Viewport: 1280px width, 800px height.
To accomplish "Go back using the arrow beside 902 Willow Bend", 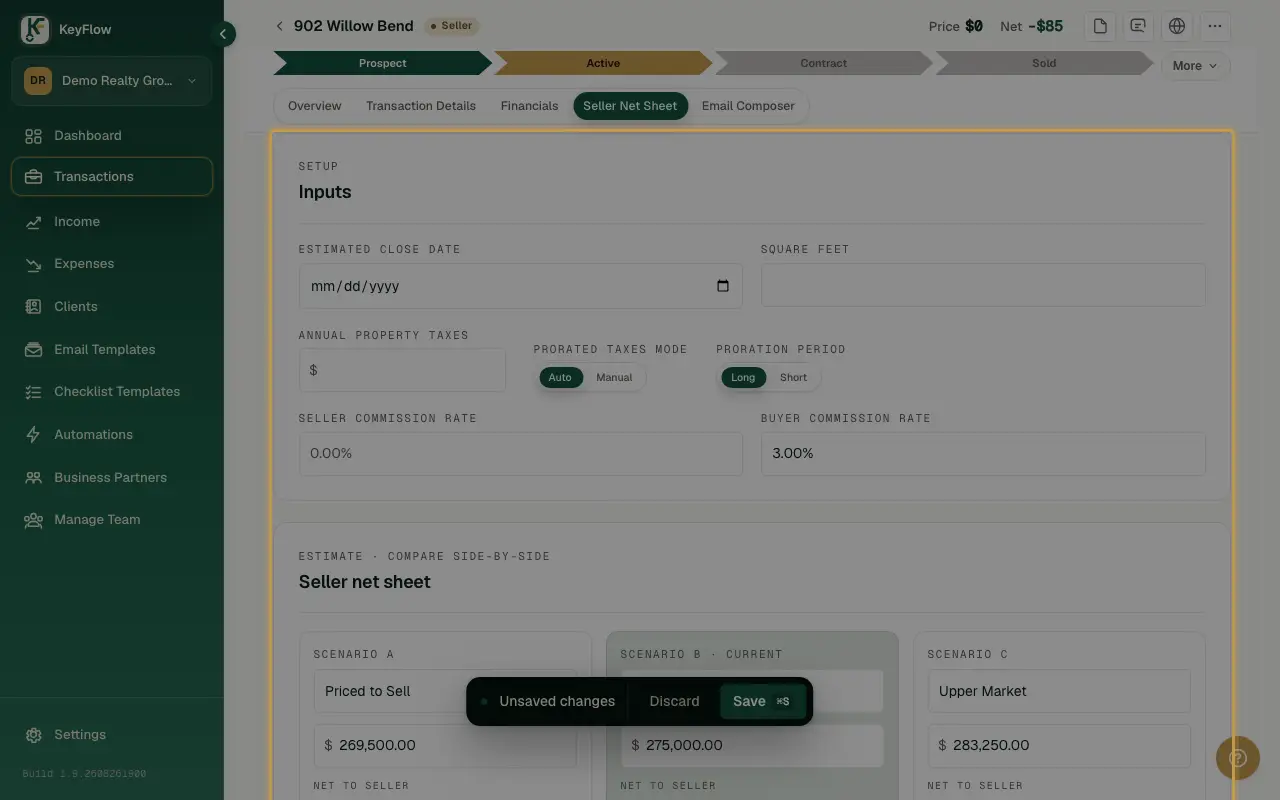I will coord(280,26).
